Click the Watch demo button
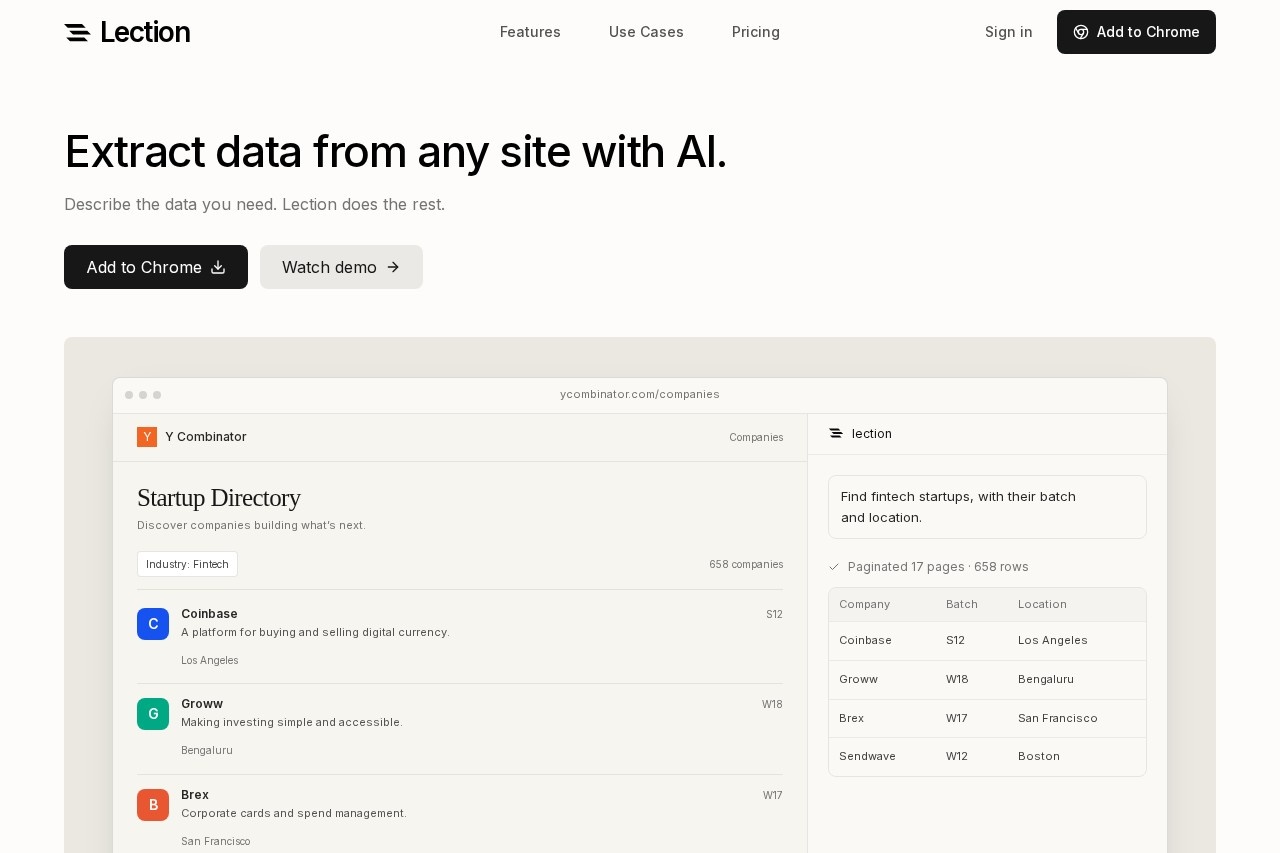Viewport: 1280px width, 853px height. (341, 267)
